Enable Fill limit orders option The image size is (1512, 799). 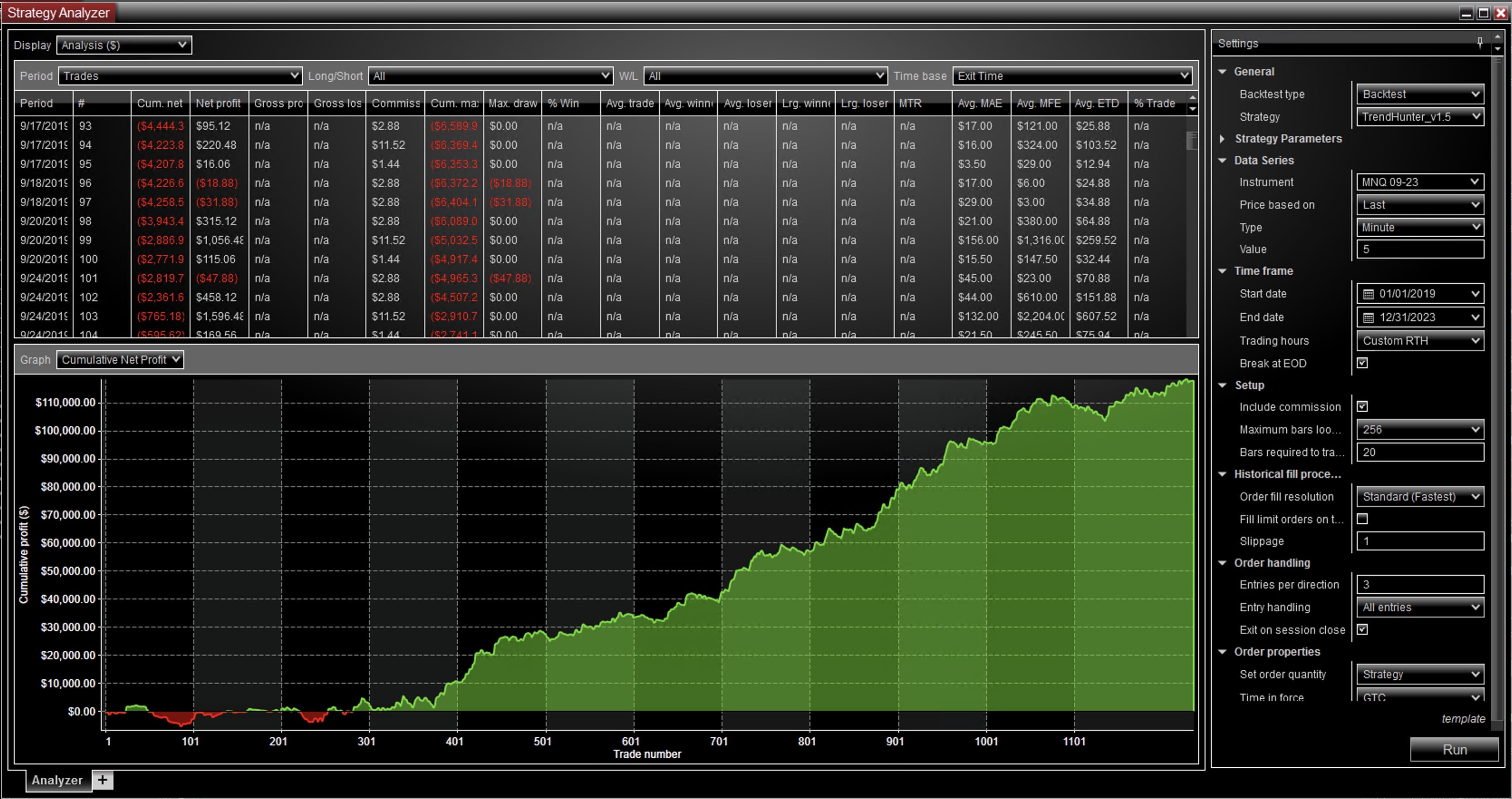1363,518
